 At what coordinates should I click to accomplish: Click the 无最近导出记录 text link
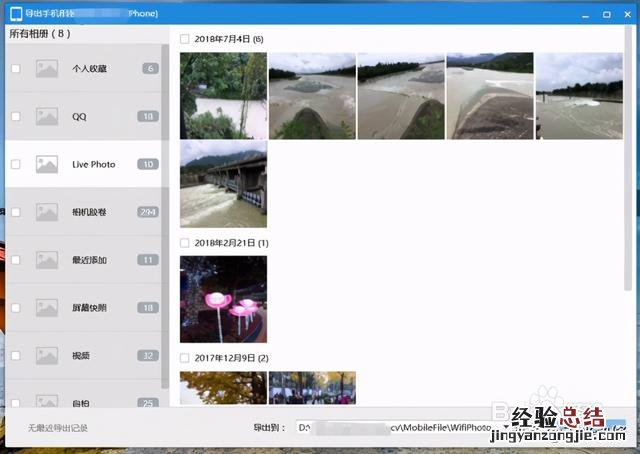pyautogui.click(x=58, y=428)
